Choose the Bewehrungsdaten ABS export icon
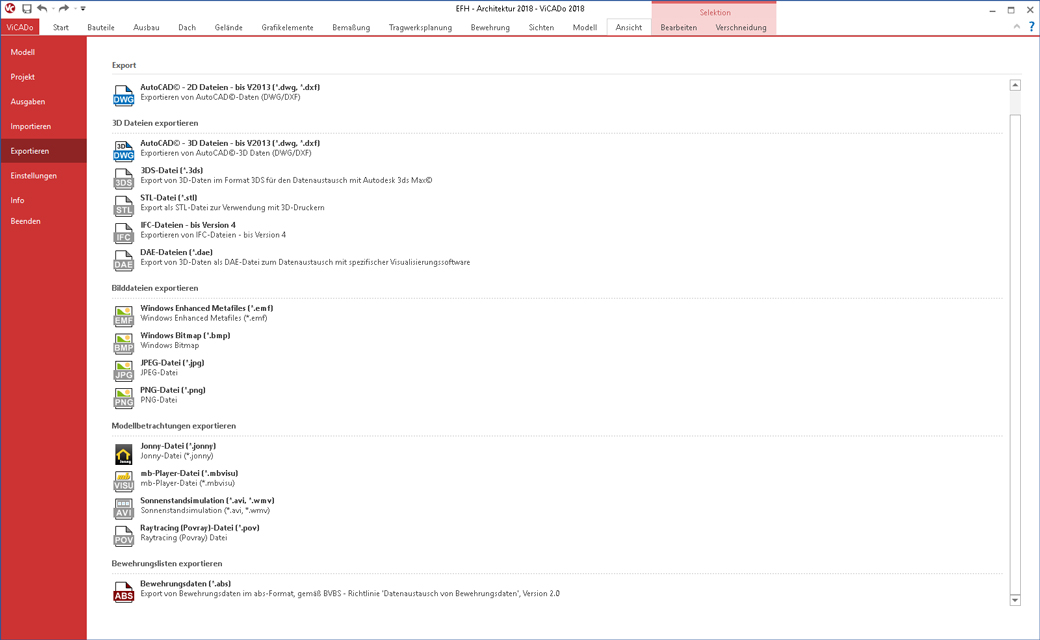This screenshot has height=640, width=1040. tap(123, 592)
